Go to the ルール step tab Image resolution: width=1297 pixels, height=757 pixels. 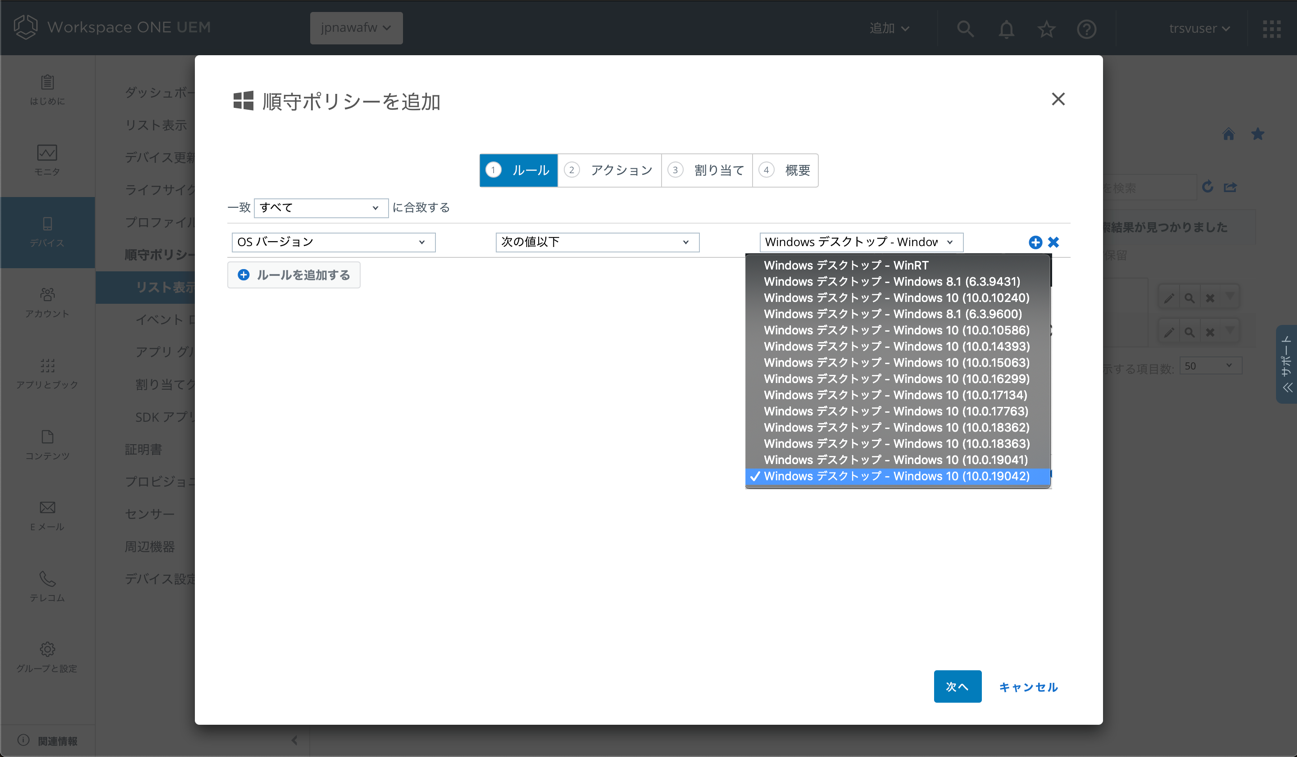pyautogui.click(x=519, y=170)
